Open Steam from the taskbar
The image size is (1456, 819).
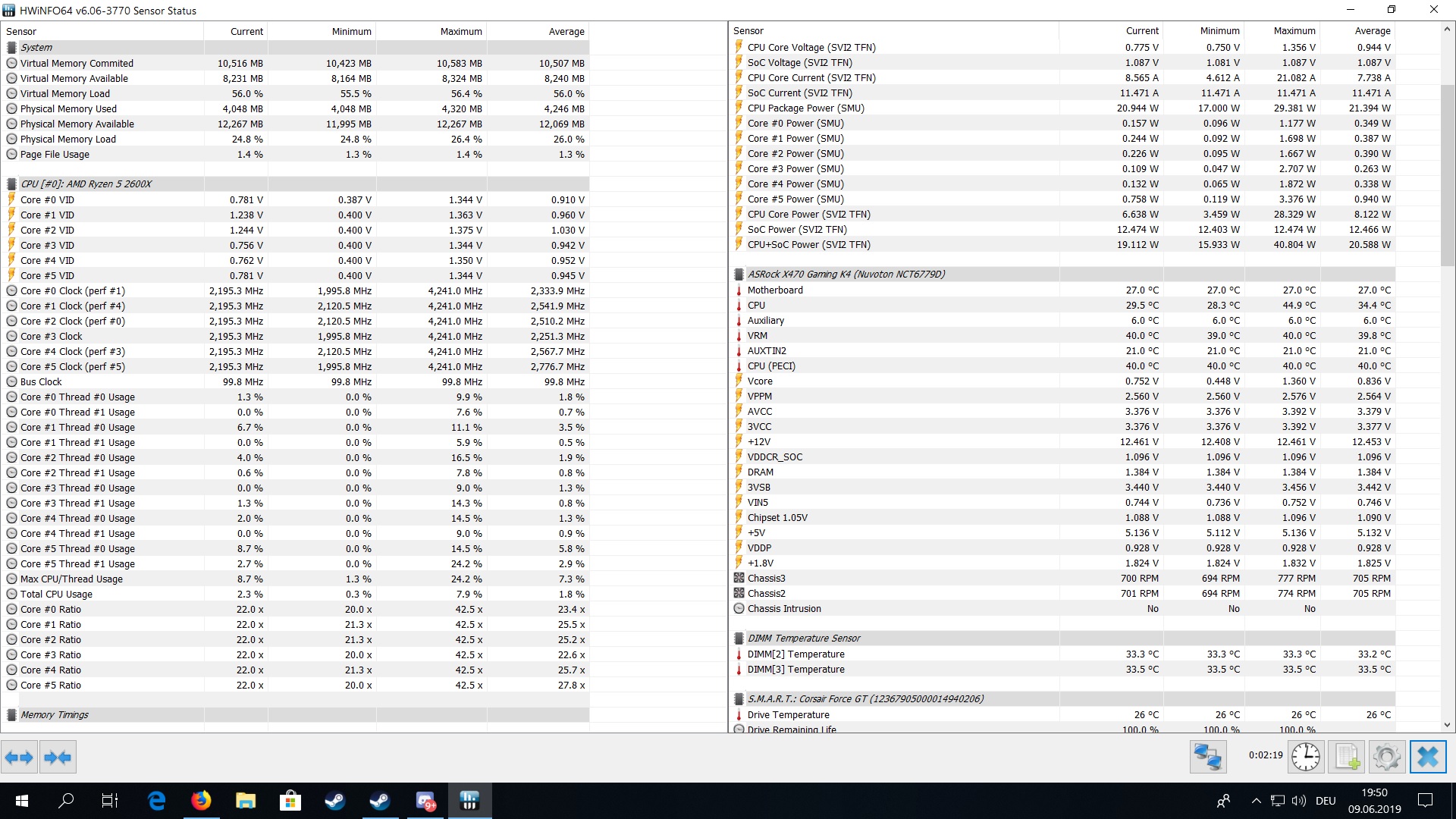(x=335, y=801)
